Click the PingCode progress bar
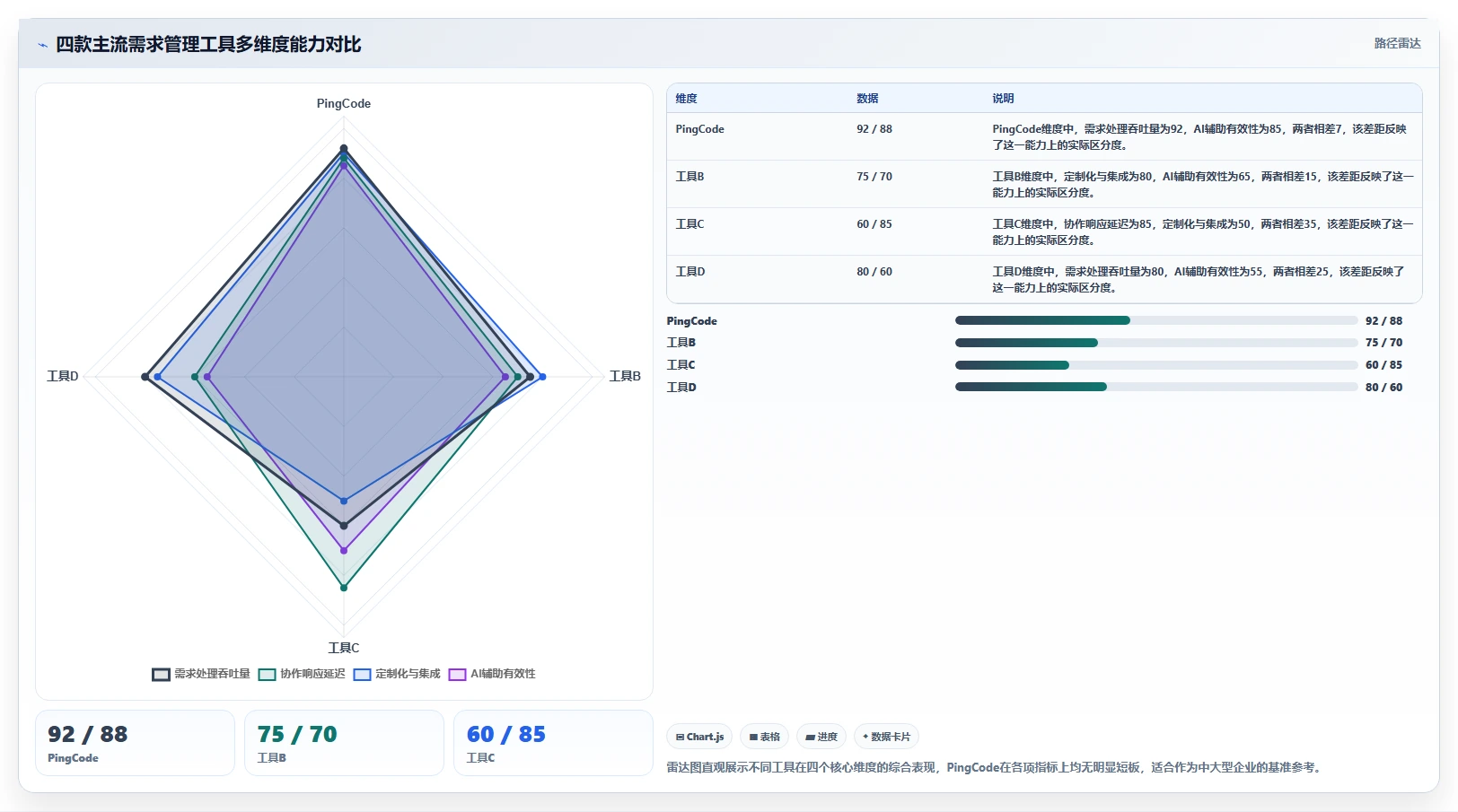Screen dimensions: 1458x812 click(x=1156, y=320)
